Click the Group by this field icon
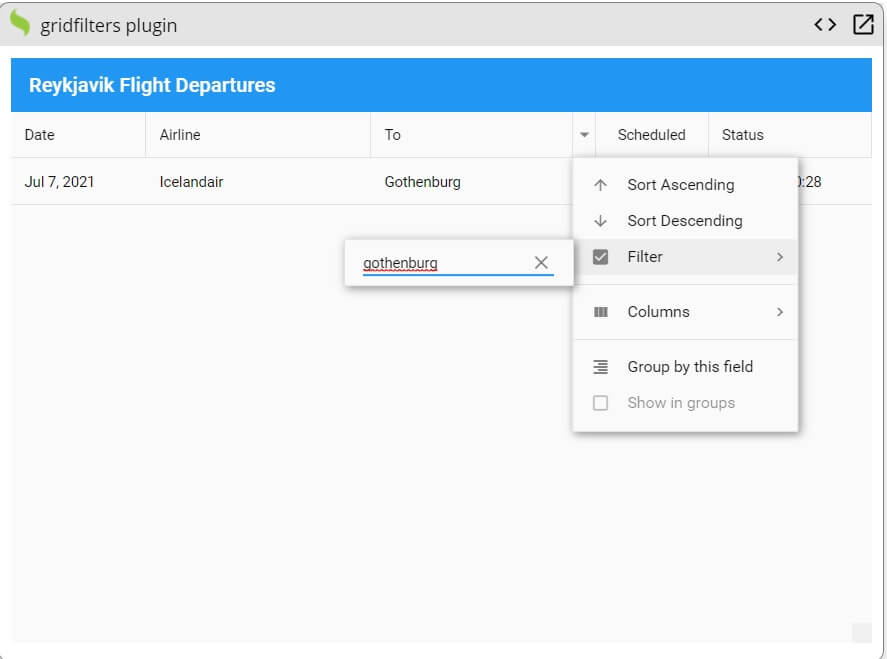887x659 pixels. pos(601,367)
